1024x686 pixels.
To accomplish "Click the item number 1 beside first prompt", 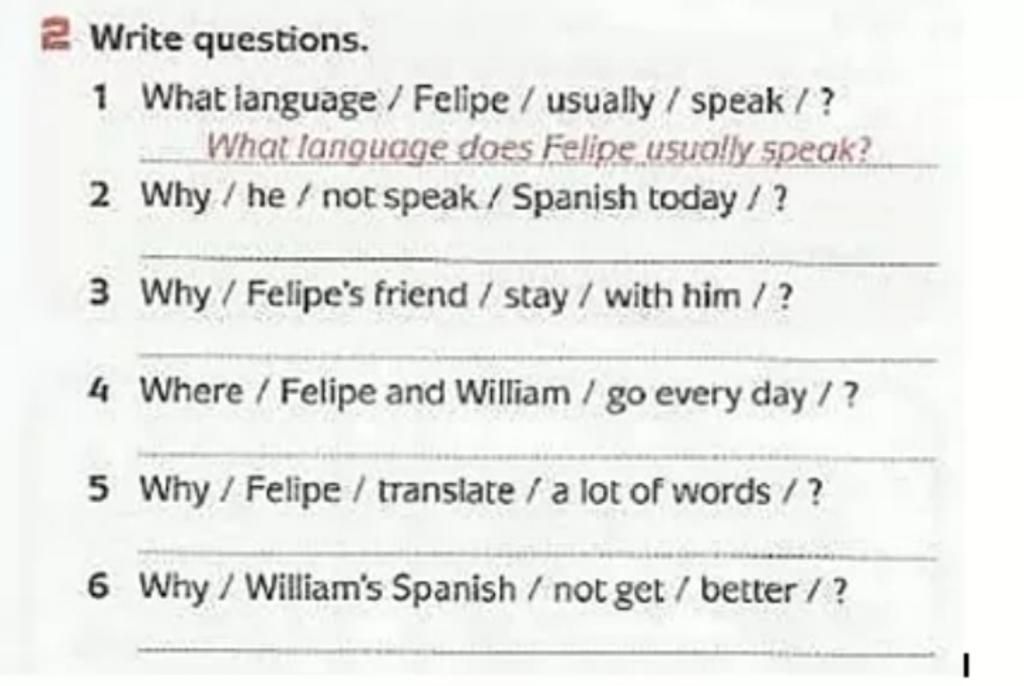I will pyautogui.click(x=99, y=99).
